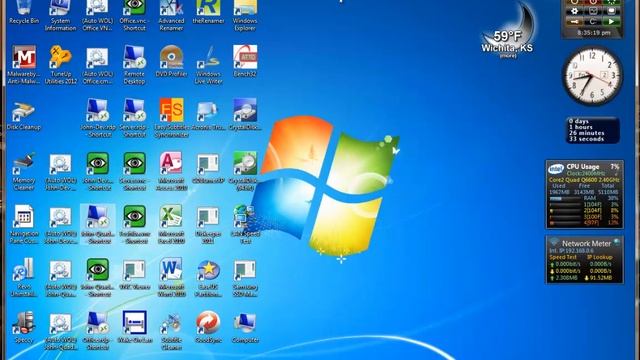This screenshot has height=360, width=640.
Task: Open the Windows Explorer shortcut
Action: [x=245, y=16]
